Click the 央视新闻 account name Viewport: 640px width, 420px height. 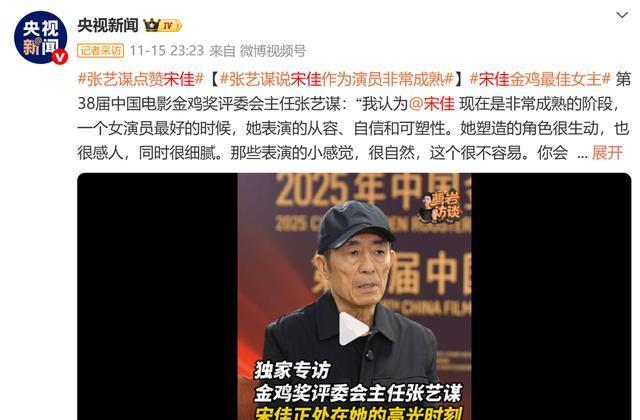point(108,26)
